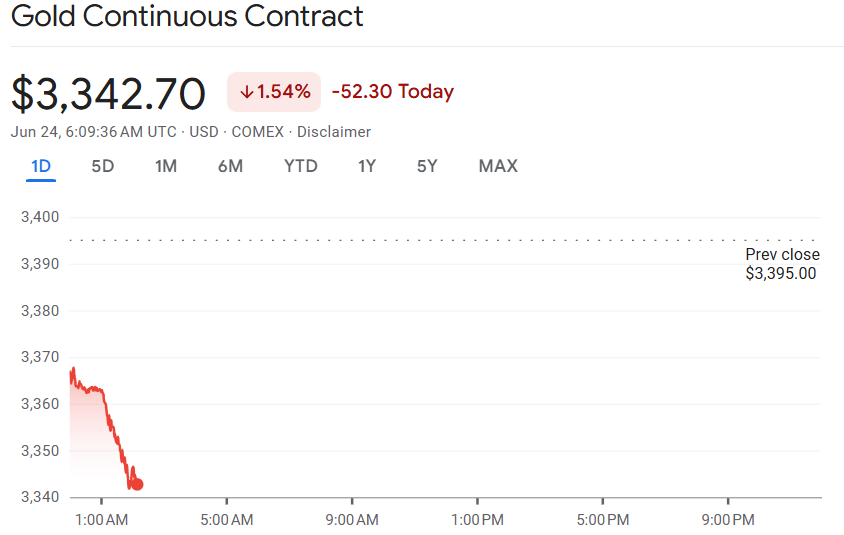The width and height of the screenshot is (844, 535).
Task: Open the 6M chart view
Action: (230, 166)
